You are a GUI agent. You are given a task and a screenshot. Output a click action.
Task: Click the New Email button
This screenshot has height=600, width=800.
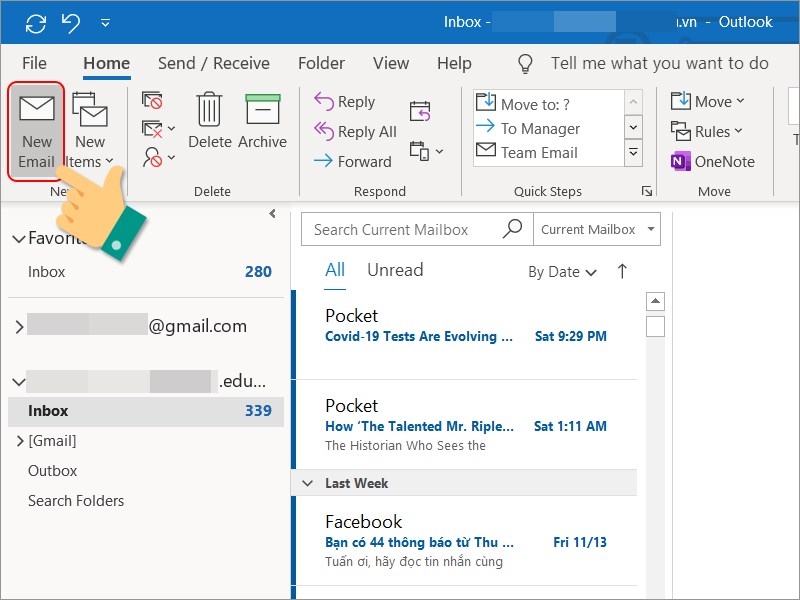[36, 132]
